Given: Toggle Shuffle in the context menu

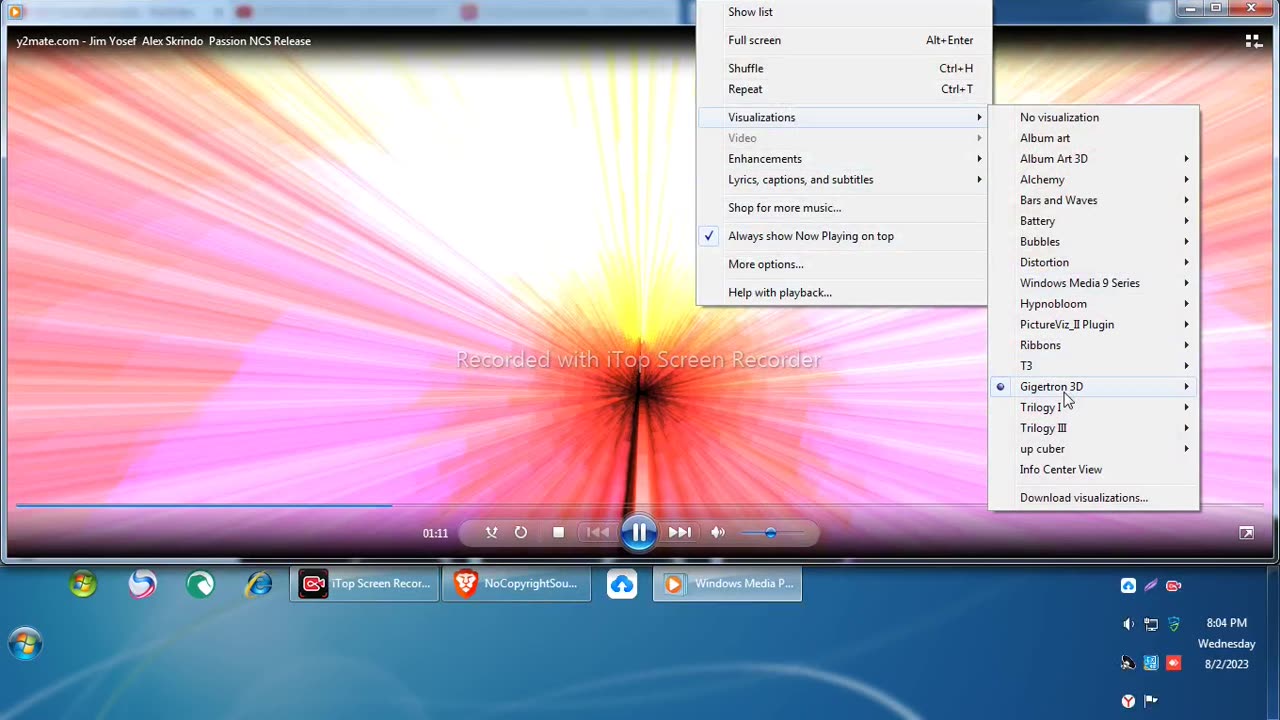Looking at the screenshot, I should (x=842, y=68).
